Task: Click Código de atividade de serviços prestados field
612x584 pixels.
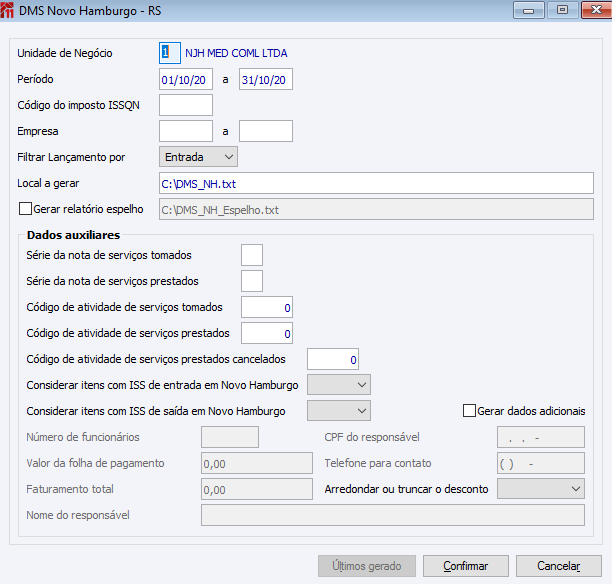Action: coord(267,333)
